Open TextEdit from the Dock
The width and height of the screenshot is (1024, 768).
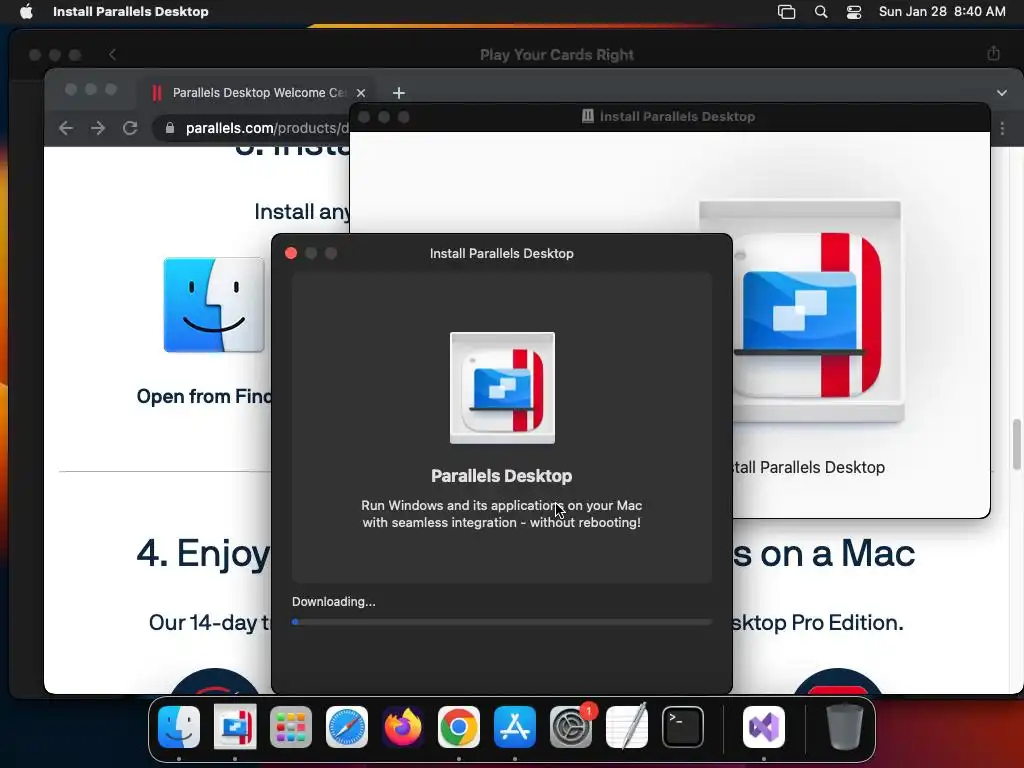pyautogui.click(x=627, y=727)
